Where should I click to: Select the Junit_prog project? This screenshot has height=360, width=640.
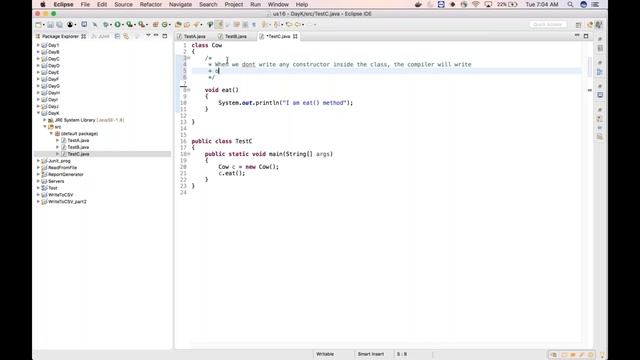[59, 161]
